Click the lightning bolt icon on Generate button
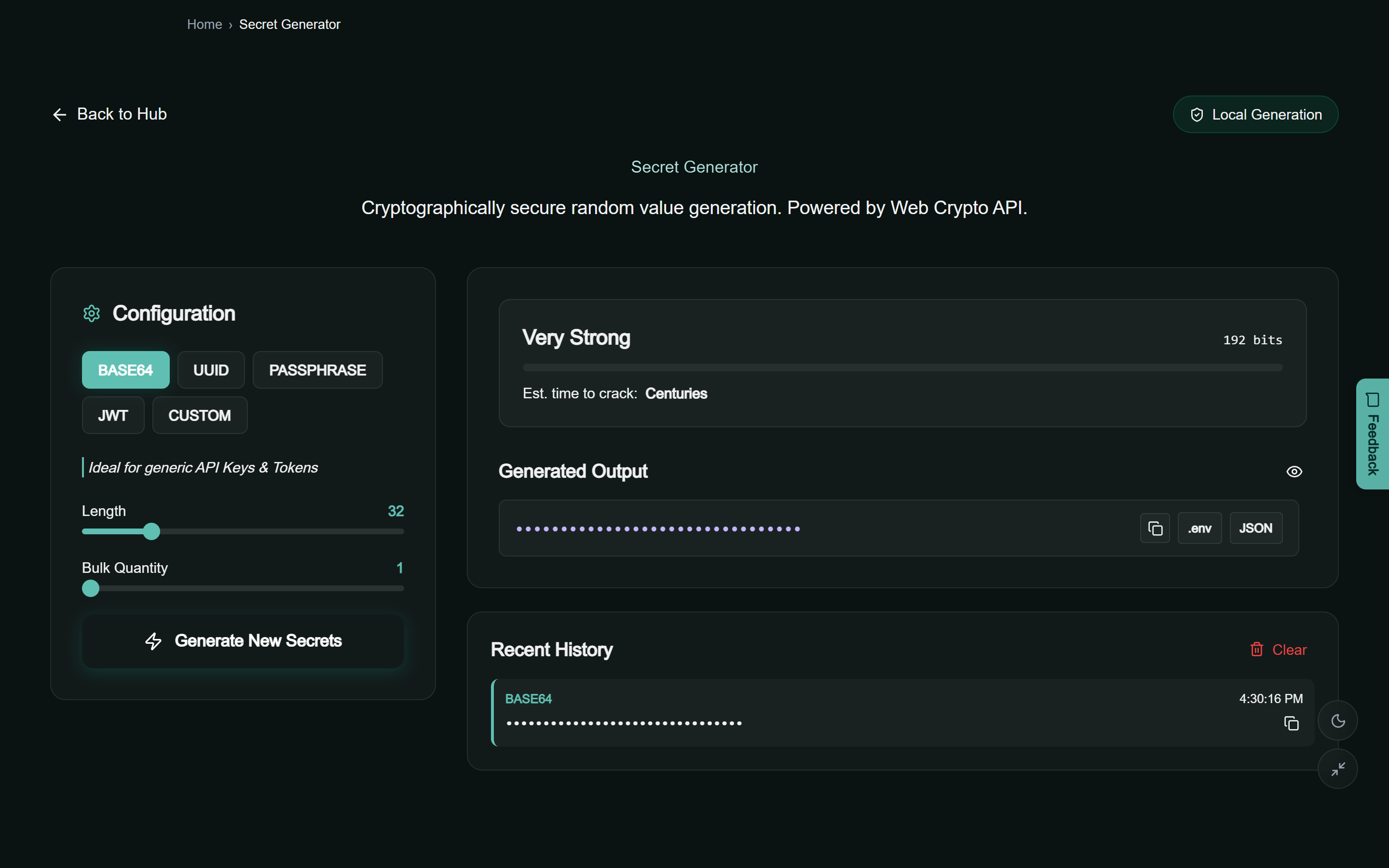This screenshot has width=1389, height=868. click(153, 641)
